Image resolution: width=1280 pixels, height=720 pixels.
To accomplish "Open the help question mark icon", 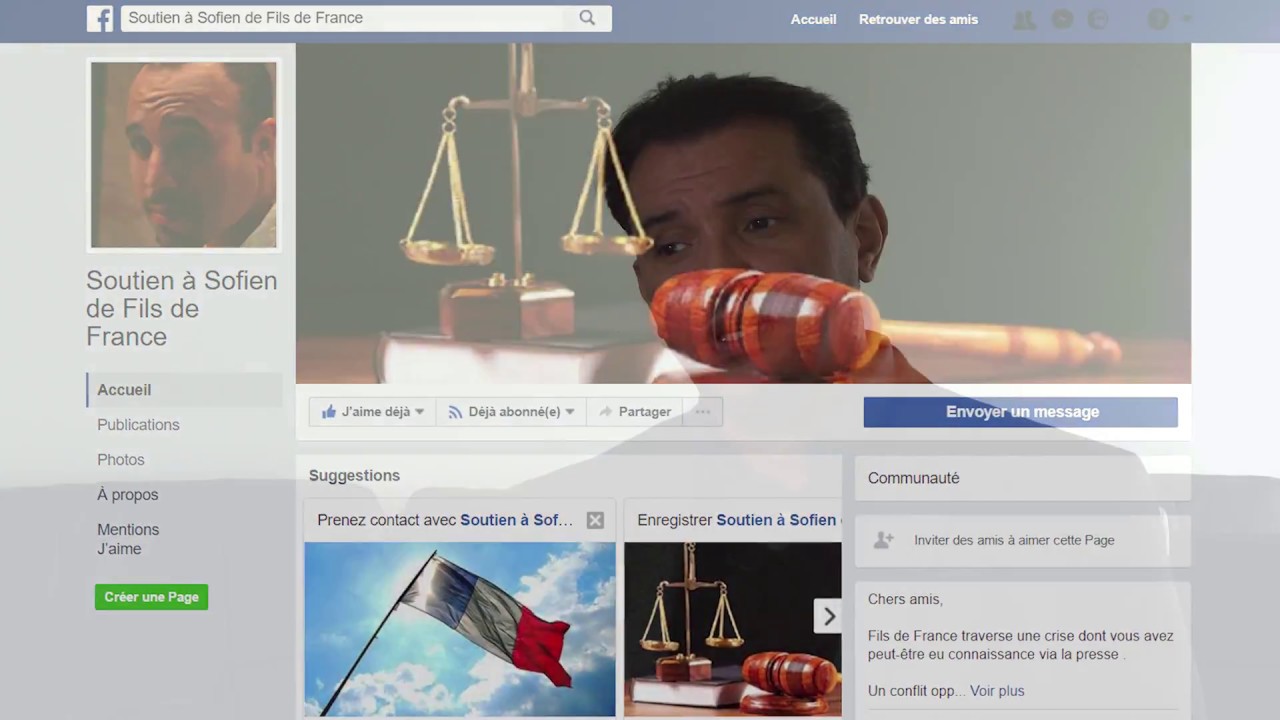I will coord(1158,19).
